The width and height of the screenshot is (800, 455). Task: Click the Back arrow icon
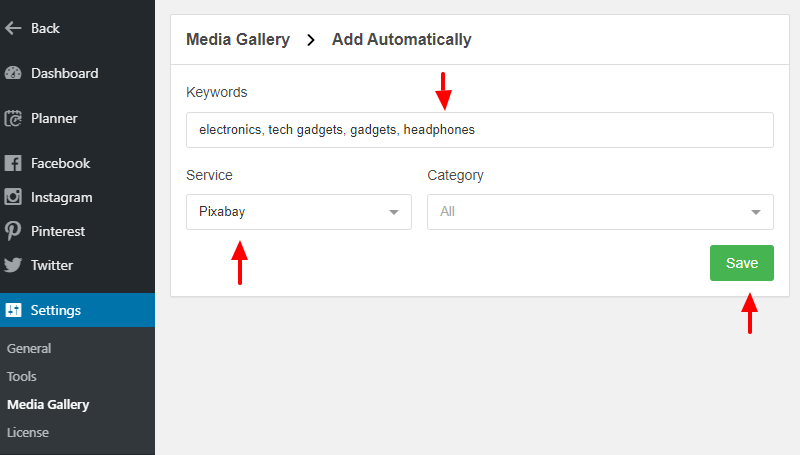click(x=13, y=28)
